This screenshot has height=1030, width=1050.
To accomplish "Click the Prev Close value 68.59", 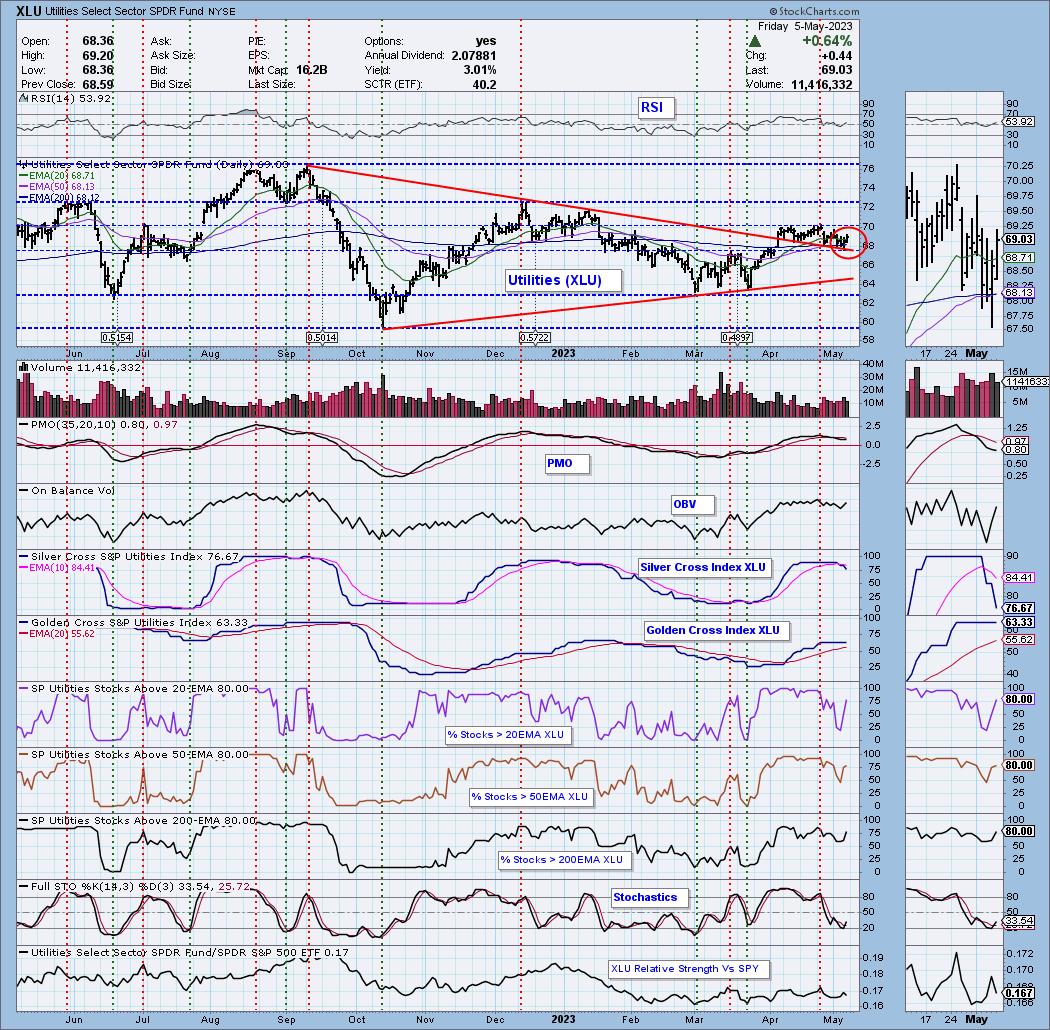I will pos(98,84).
